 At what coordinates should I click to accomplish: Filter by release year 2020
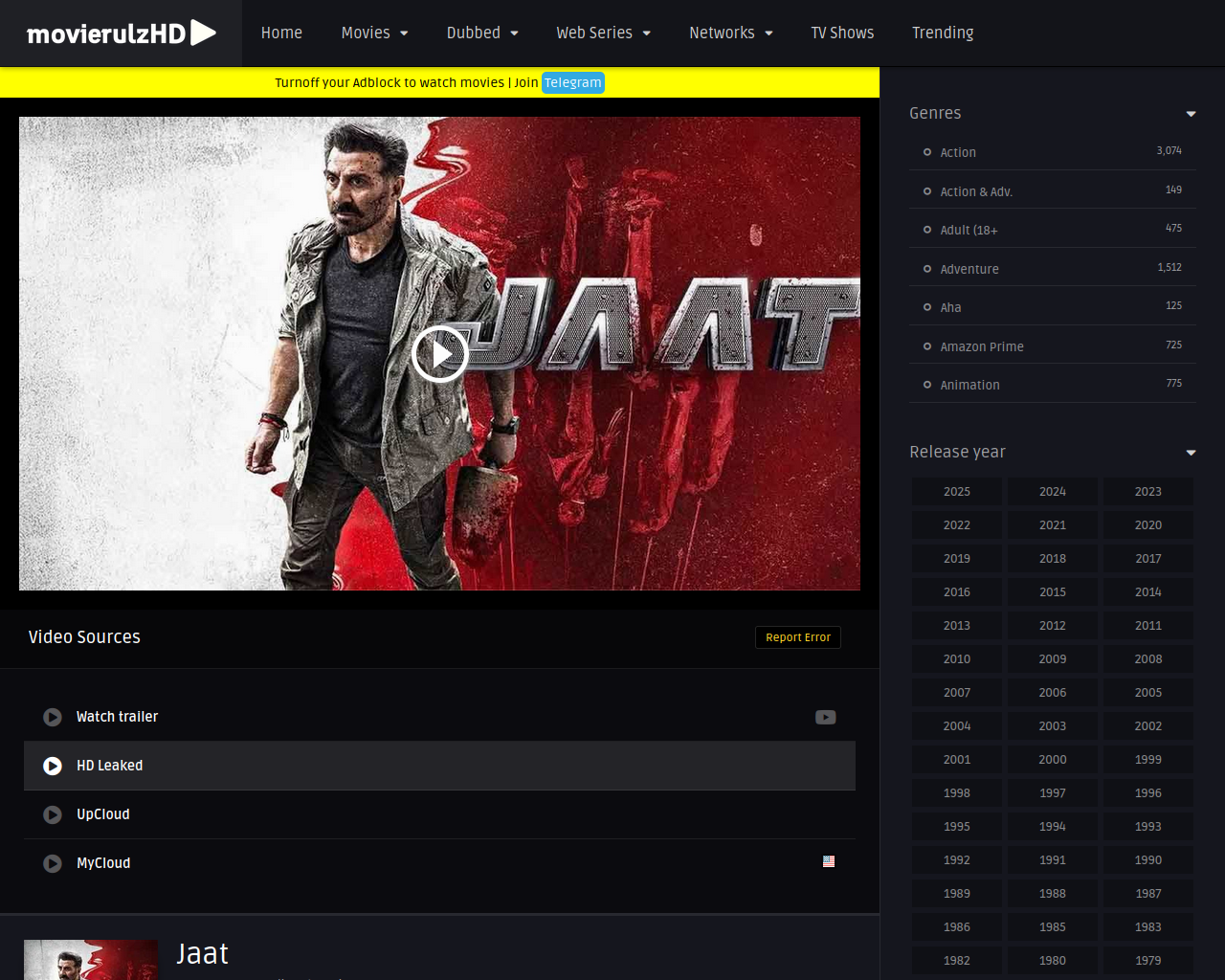click(1148, 525)
